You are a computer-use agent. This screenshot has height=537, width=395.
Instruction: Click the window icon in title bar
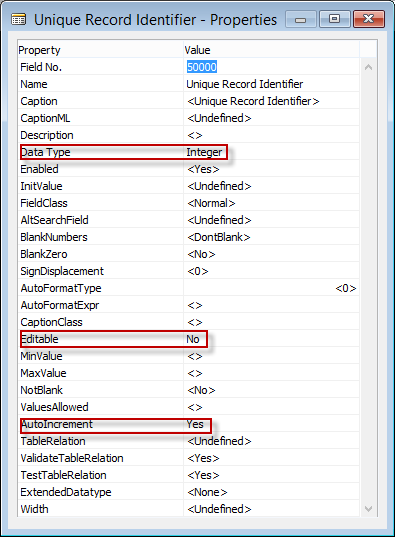pos(18,20)
